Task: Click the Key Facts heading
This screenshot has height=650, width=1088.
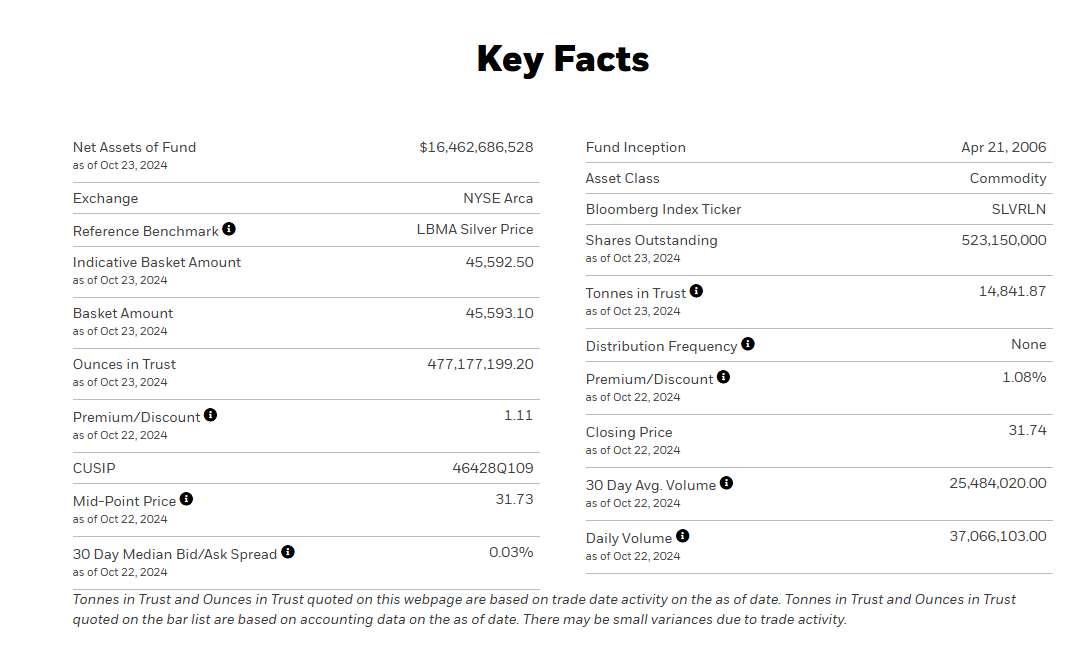Action: [x=563, y=59]
